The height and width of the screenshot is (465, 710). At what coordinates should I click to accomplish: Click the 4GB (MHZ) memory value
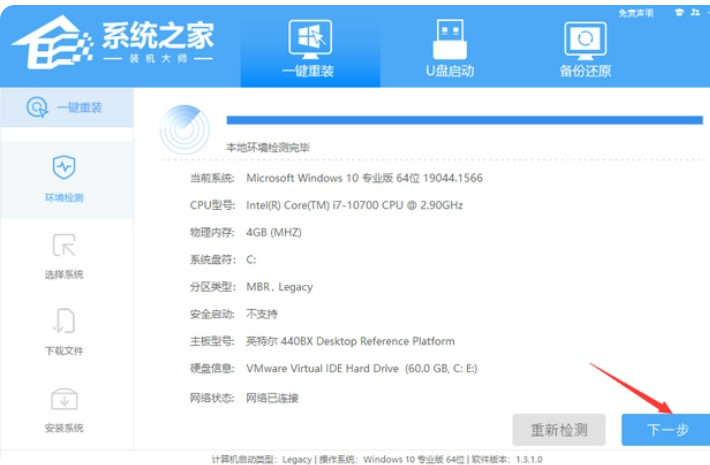pyautogui.click(x=274, y=232)
